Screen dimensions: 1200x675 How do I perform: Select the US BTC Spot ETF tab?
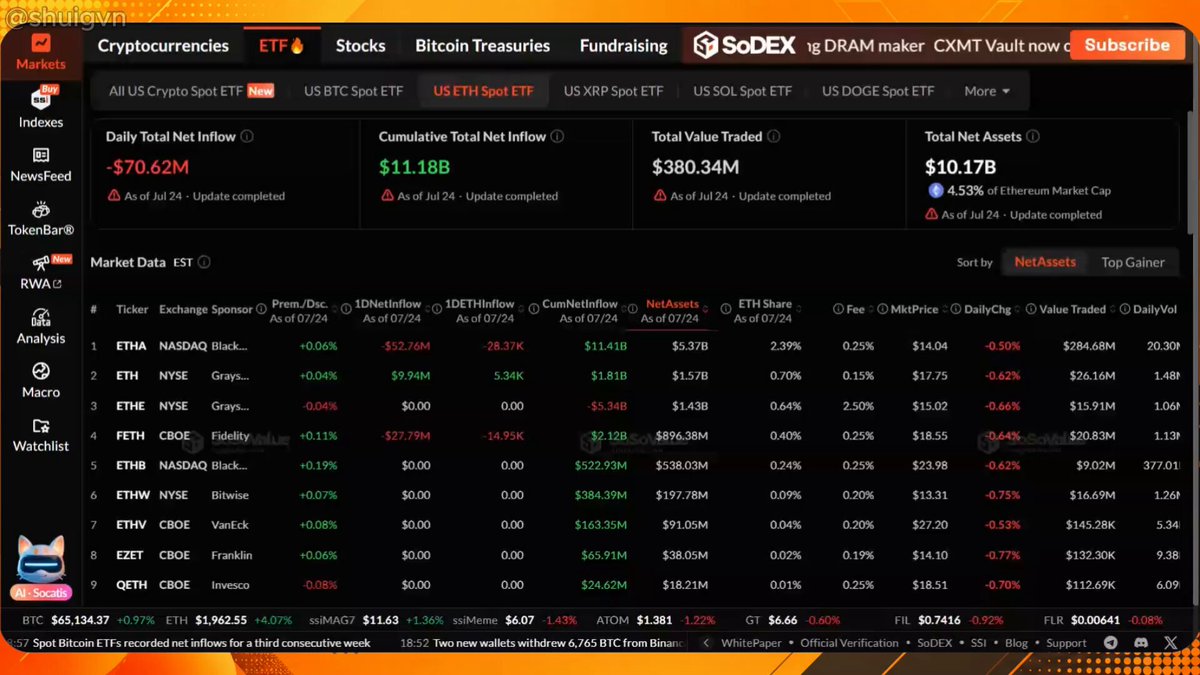pos(353,91)
